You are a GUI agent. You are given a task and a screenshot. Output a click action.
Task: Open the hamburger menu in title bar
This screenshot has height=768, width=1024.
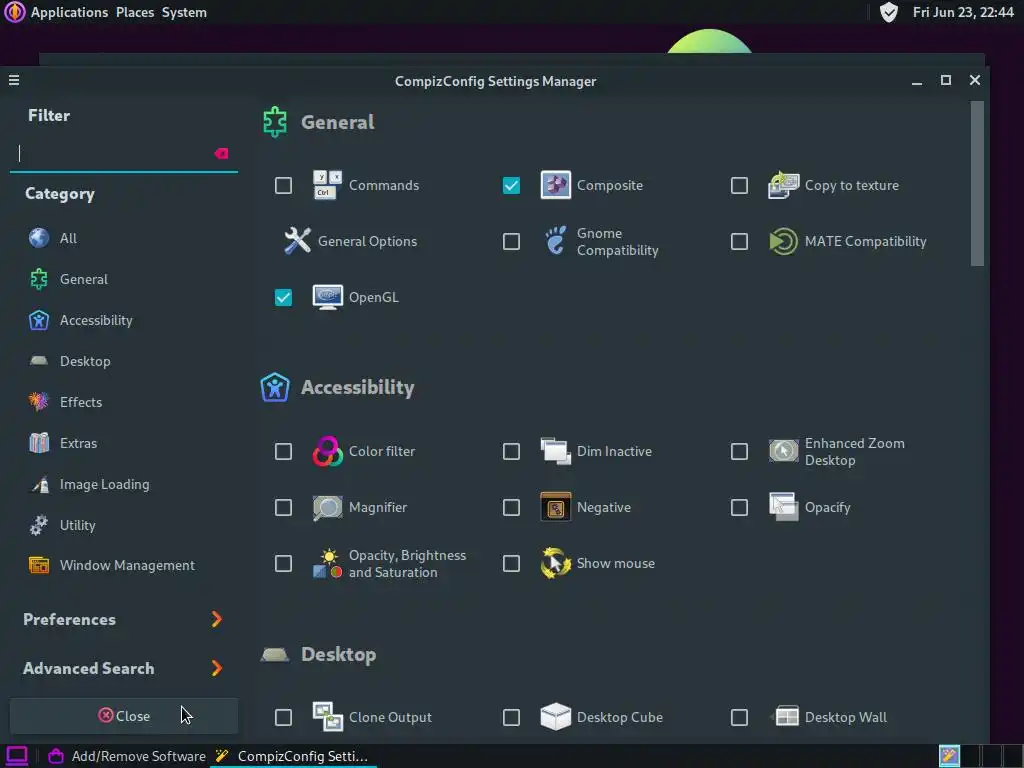click(x=14, y=80)
